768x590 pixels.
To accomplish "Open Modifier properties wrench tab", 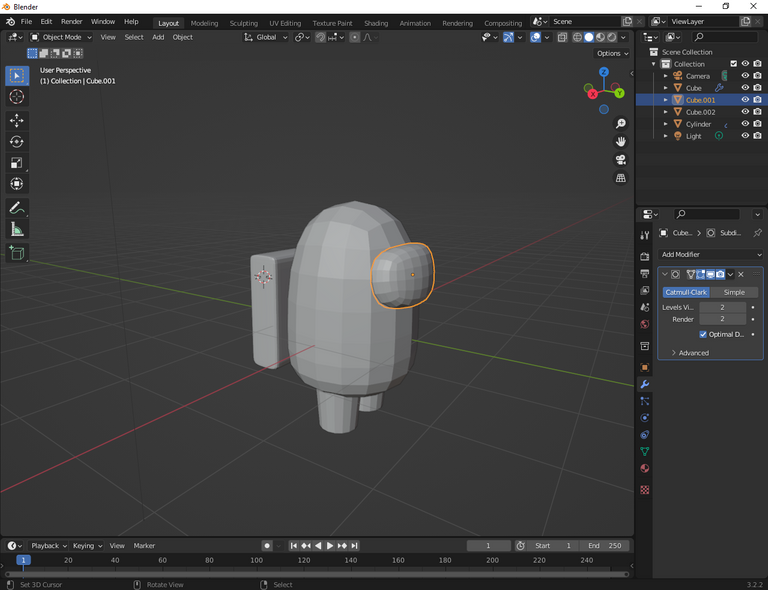I will coord(645,384).
